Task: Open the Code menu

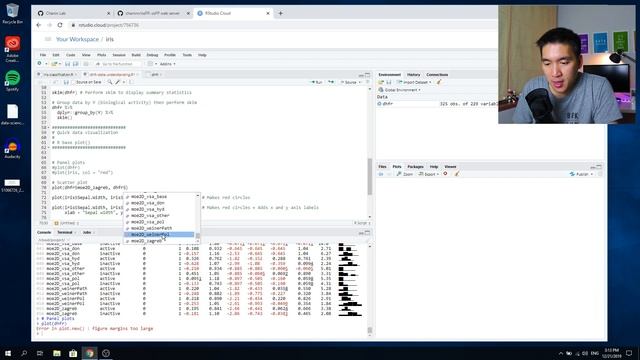Action: 71,55
